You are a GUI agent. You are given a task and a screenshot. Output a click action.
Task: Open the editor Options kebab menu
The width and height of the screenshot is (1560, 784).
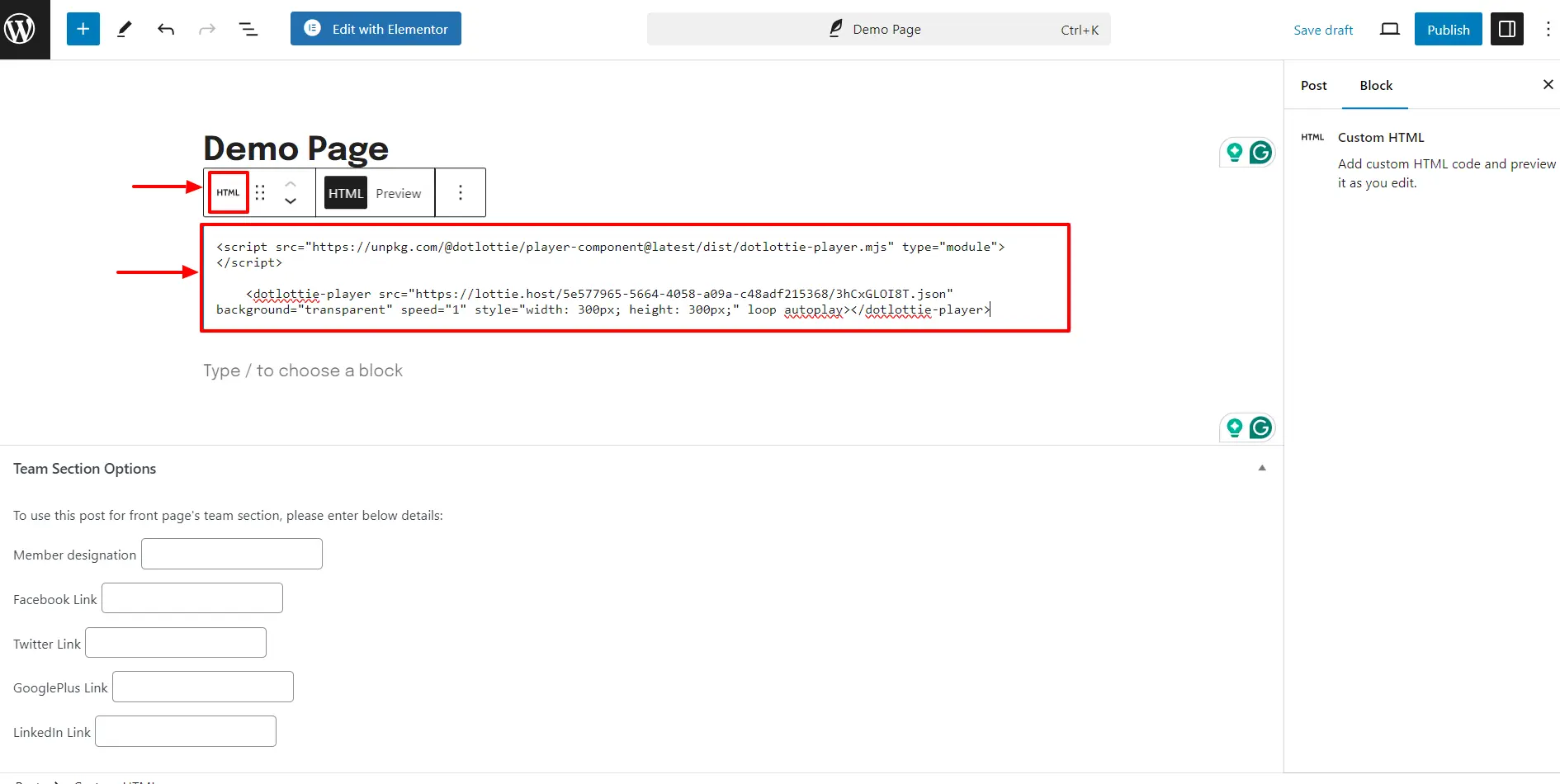click(1548, 29)
